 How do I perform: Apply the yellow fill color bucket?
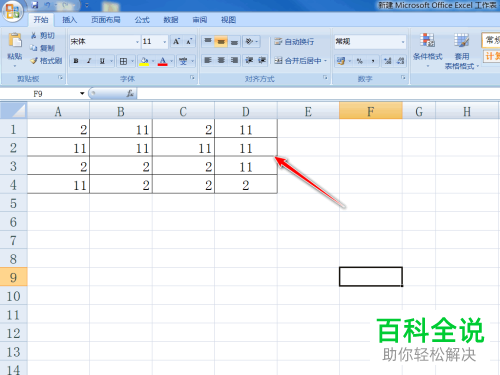click(144, 61)
